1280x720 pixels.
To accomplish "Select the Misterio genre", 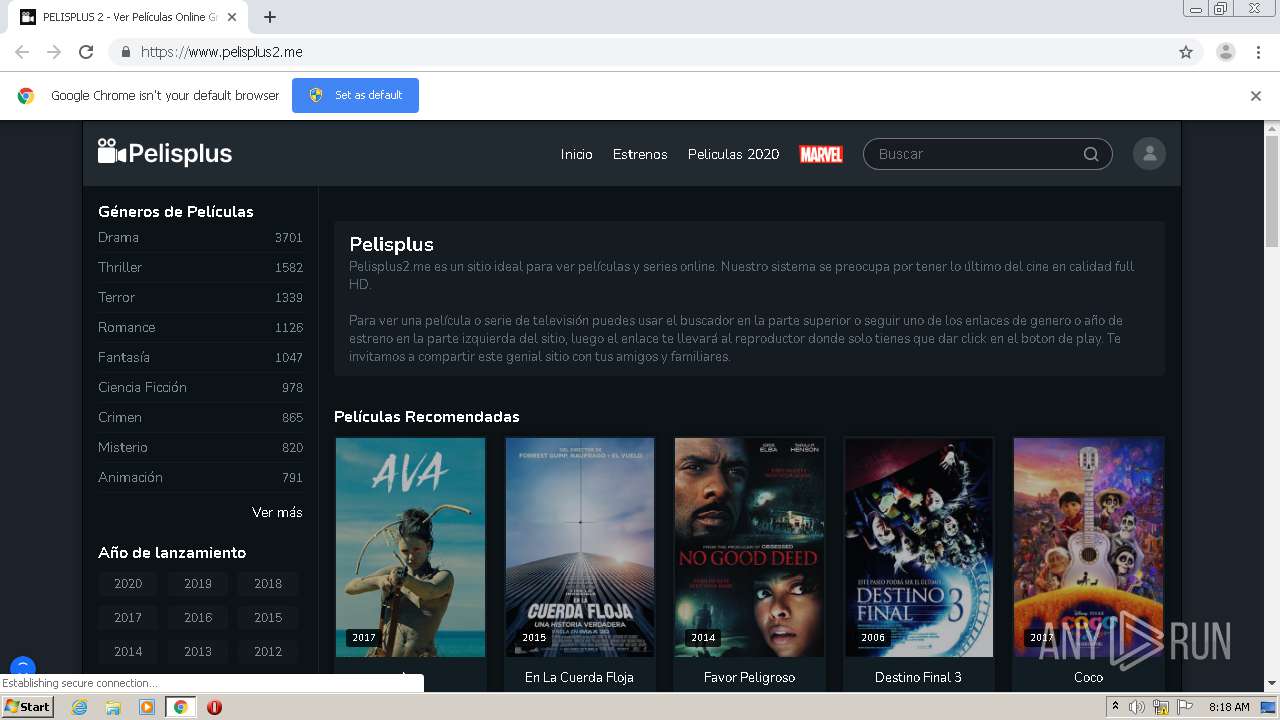I will [200, 447].
